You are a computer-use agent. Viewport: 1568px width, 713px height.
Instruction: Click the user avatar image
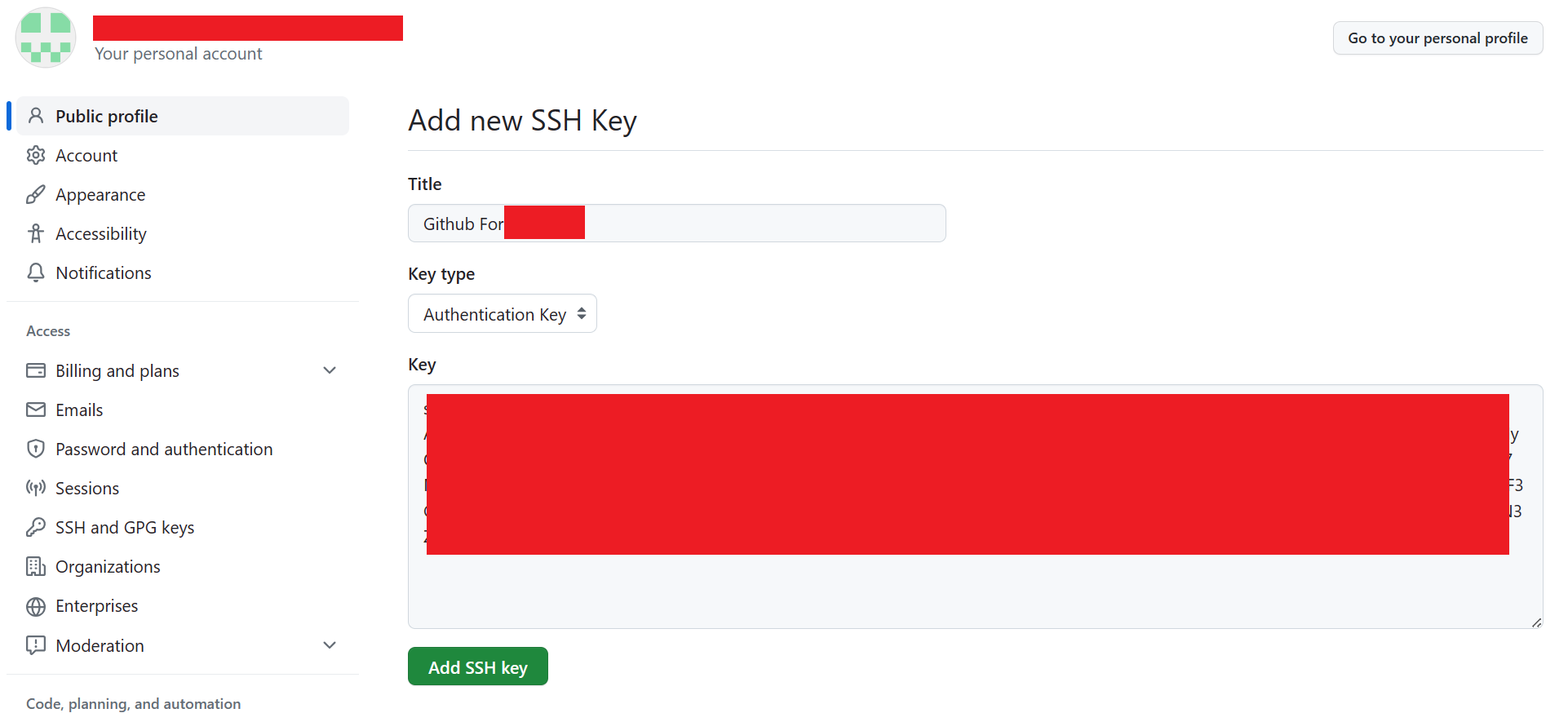[x=46, y=38]
